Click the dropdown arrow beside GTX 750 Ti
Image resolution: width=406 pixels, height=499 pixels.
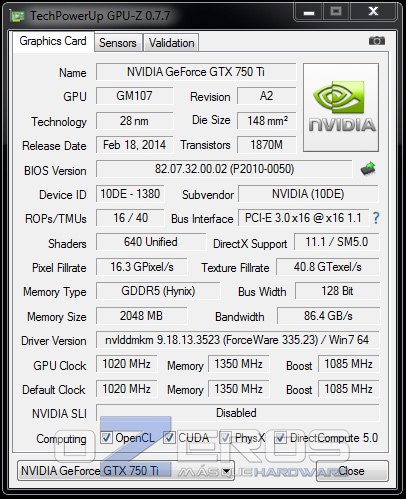point(227,471)
